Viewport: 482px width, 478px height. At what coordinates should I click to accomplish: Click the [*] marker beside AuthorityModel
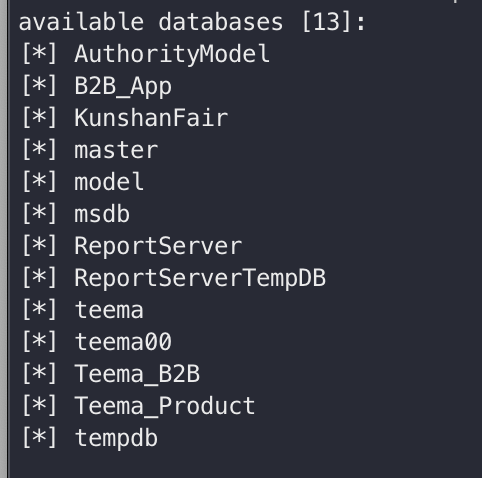click(39, 54)
